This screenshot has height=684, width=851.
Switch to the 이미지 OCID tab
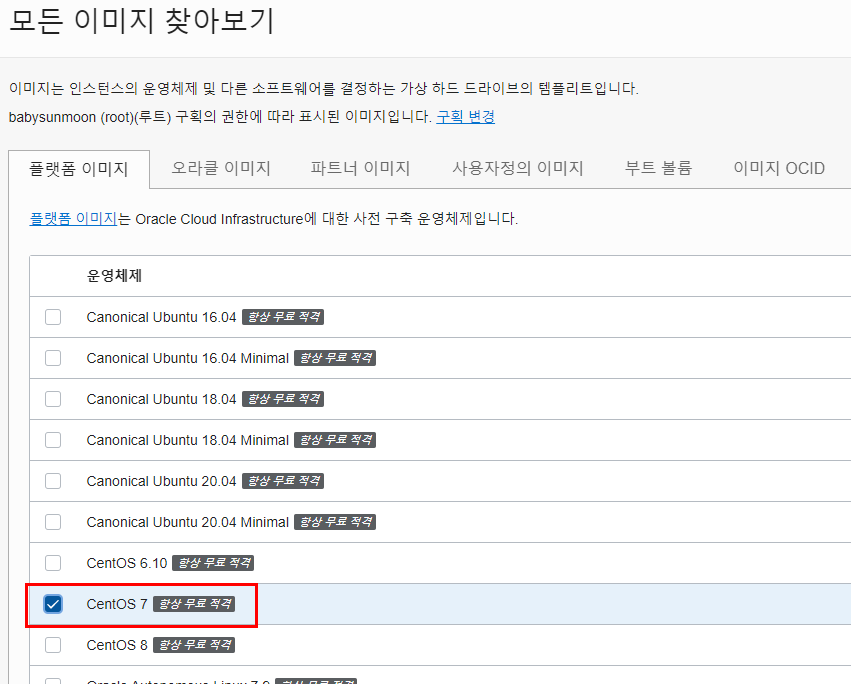pos(779,168)
